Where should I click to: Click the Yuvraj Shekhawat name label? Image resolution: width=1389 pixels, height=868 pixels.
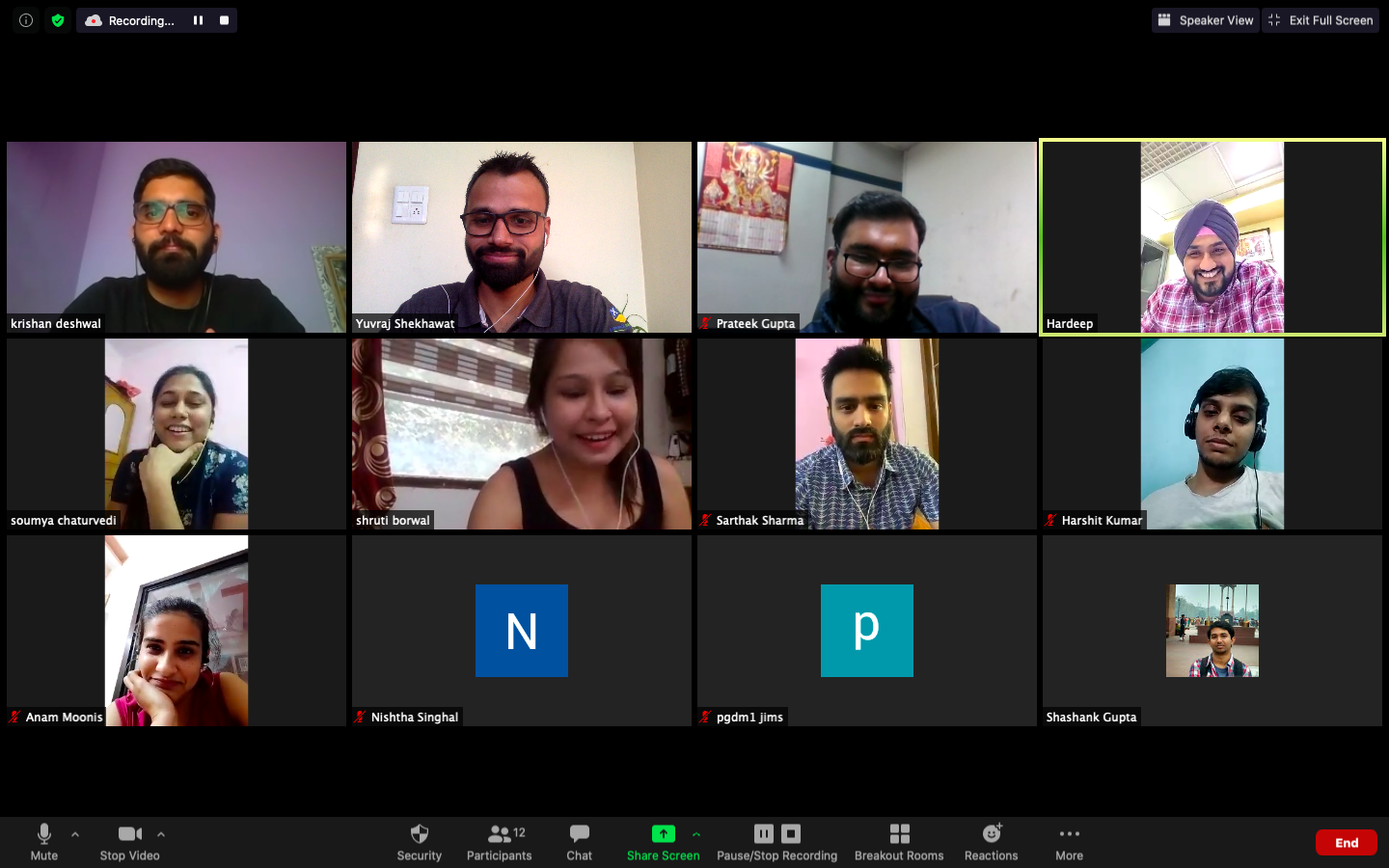pos(405,324)
